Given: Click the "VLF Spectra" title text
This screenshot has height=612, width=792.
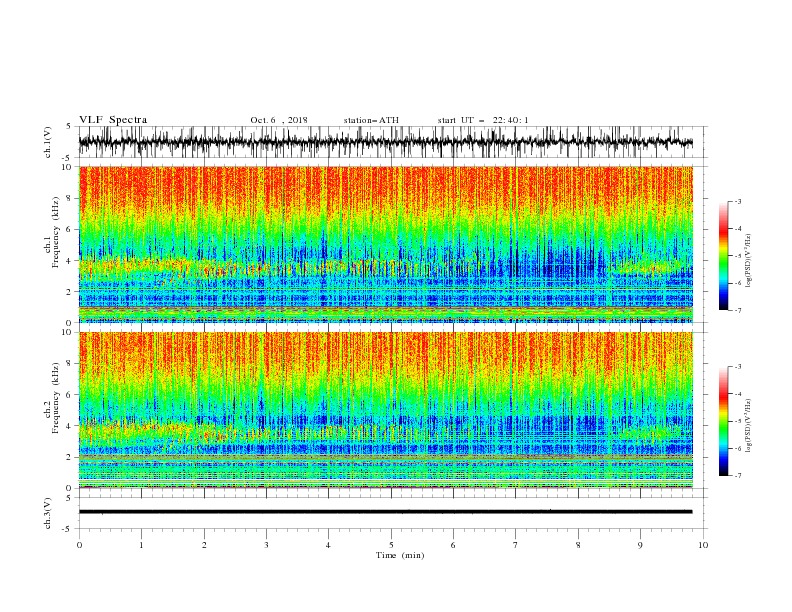Looking at the screenshot, I should (113, 120).
